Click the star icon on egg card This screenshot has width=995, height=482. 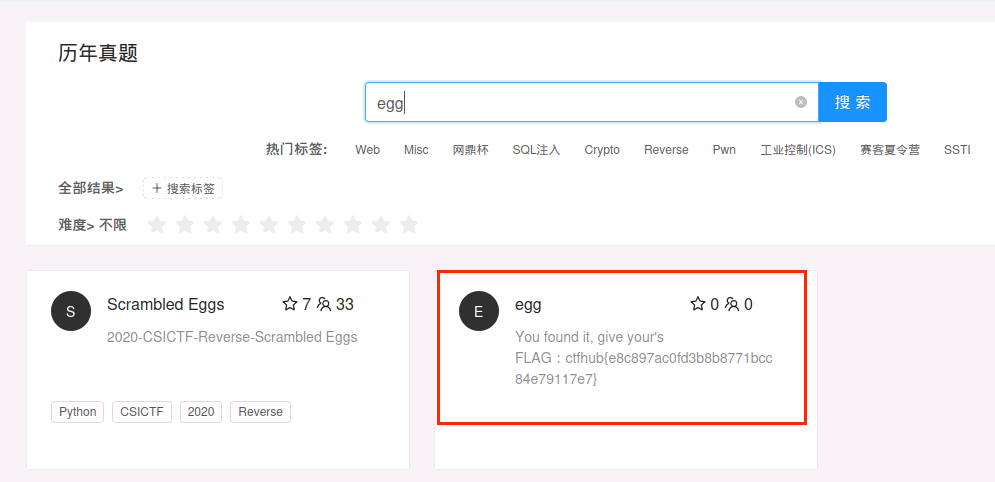click(698, 304)
